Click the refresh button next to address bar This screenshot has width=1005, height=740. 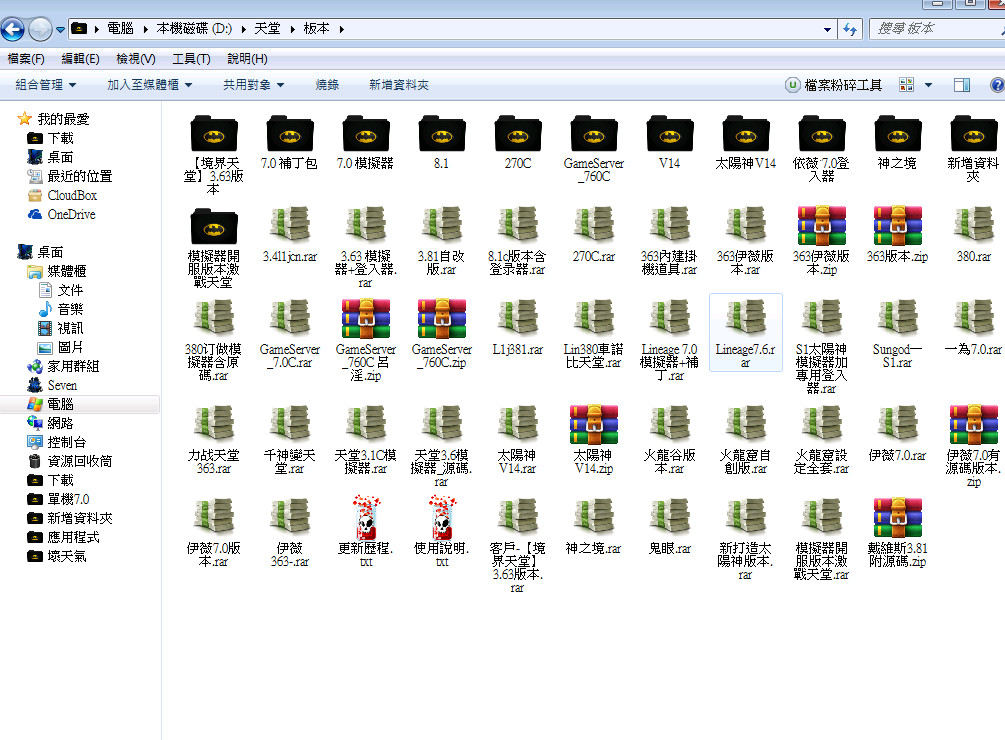(850, 29)
